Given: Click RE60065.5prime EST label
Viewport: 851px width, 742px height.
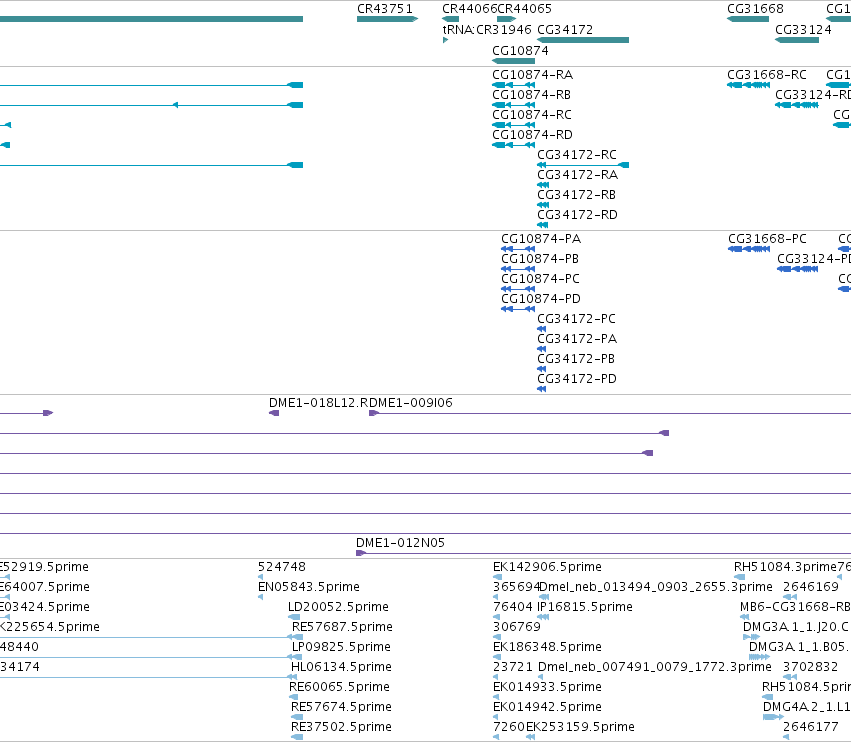Looking at the screenshot, I should click(x=339, y=687).
